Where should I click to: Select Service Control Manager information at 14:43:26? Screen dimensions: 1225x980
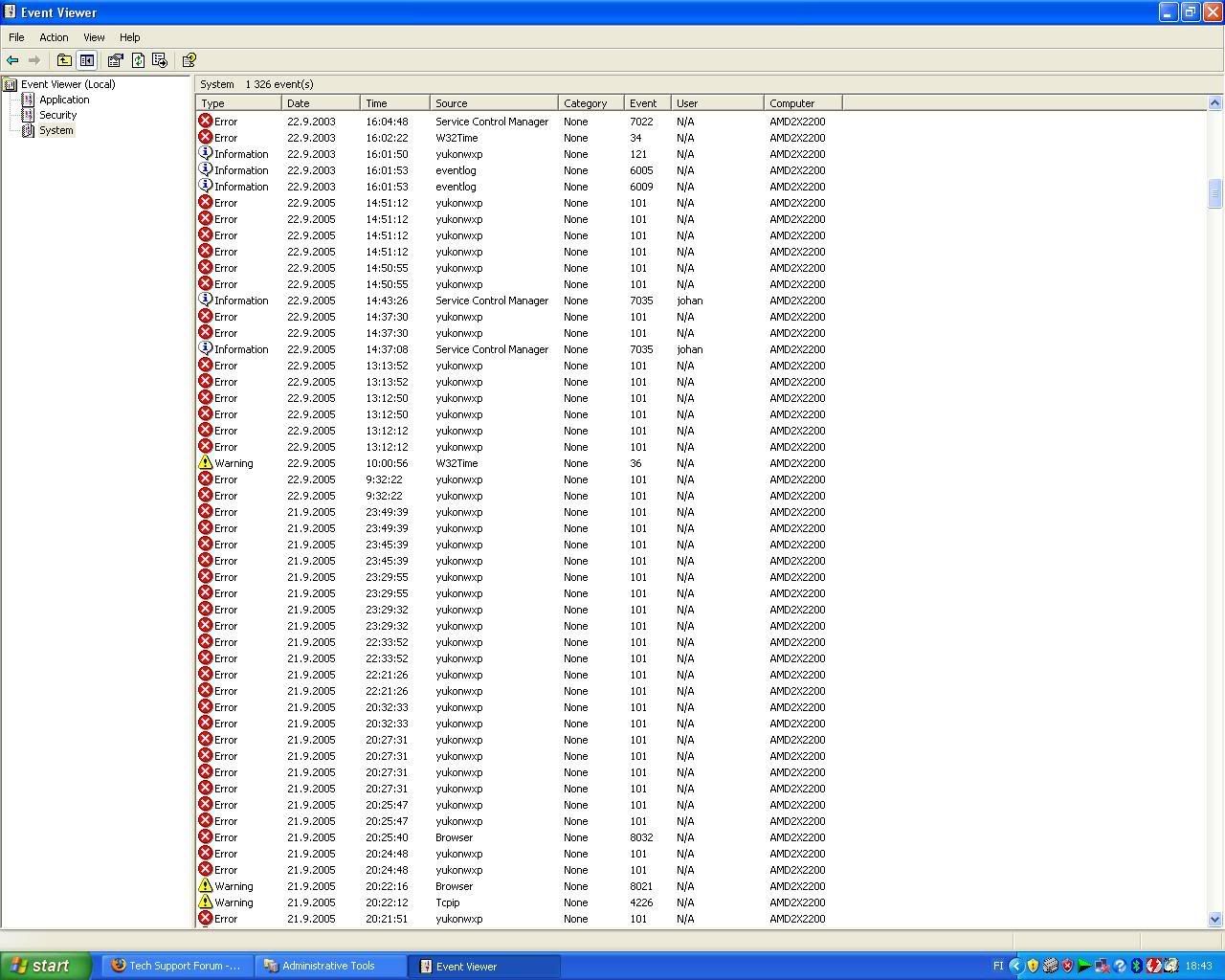[519, 301]
